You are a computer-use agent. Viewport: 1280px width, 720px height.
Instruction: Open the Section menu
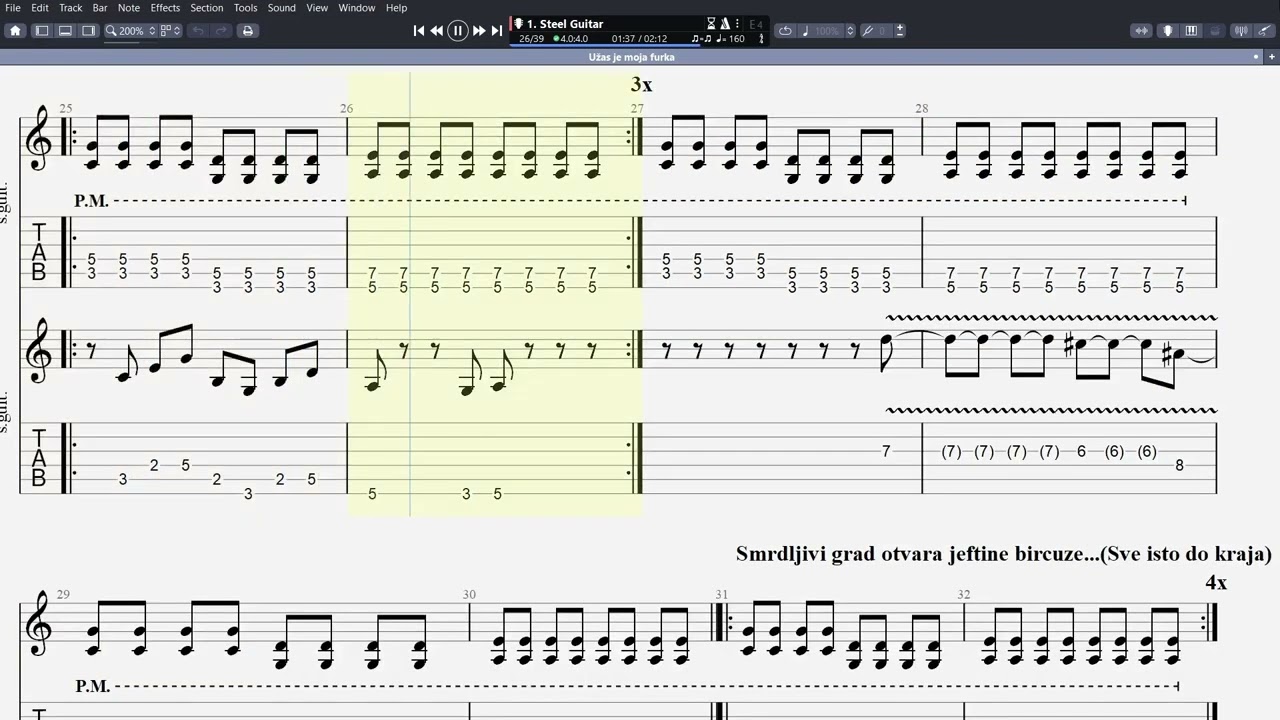[207, 8]
